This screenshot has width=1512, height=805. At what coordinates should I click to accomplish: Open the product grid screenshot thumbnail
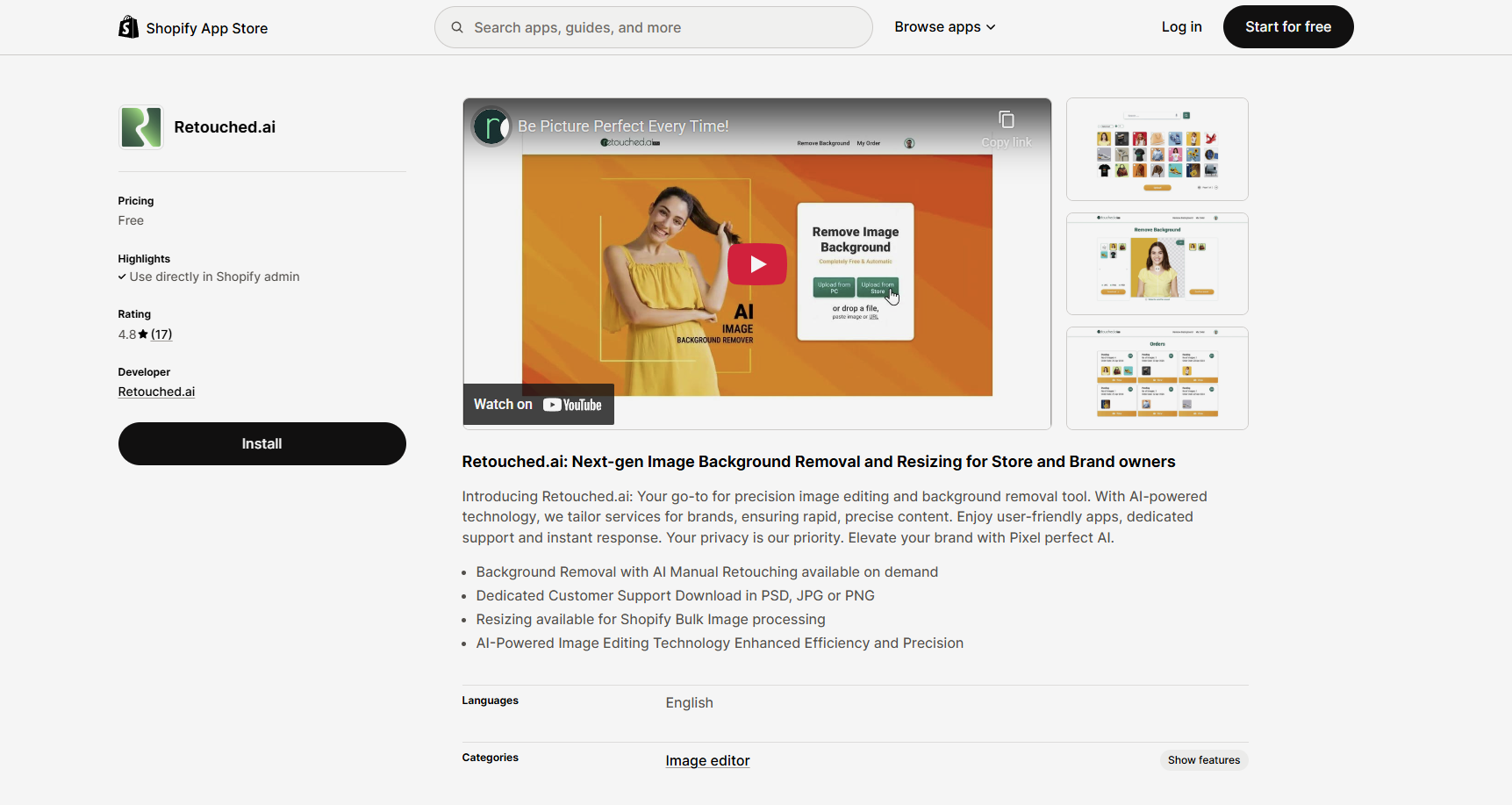1157,149
